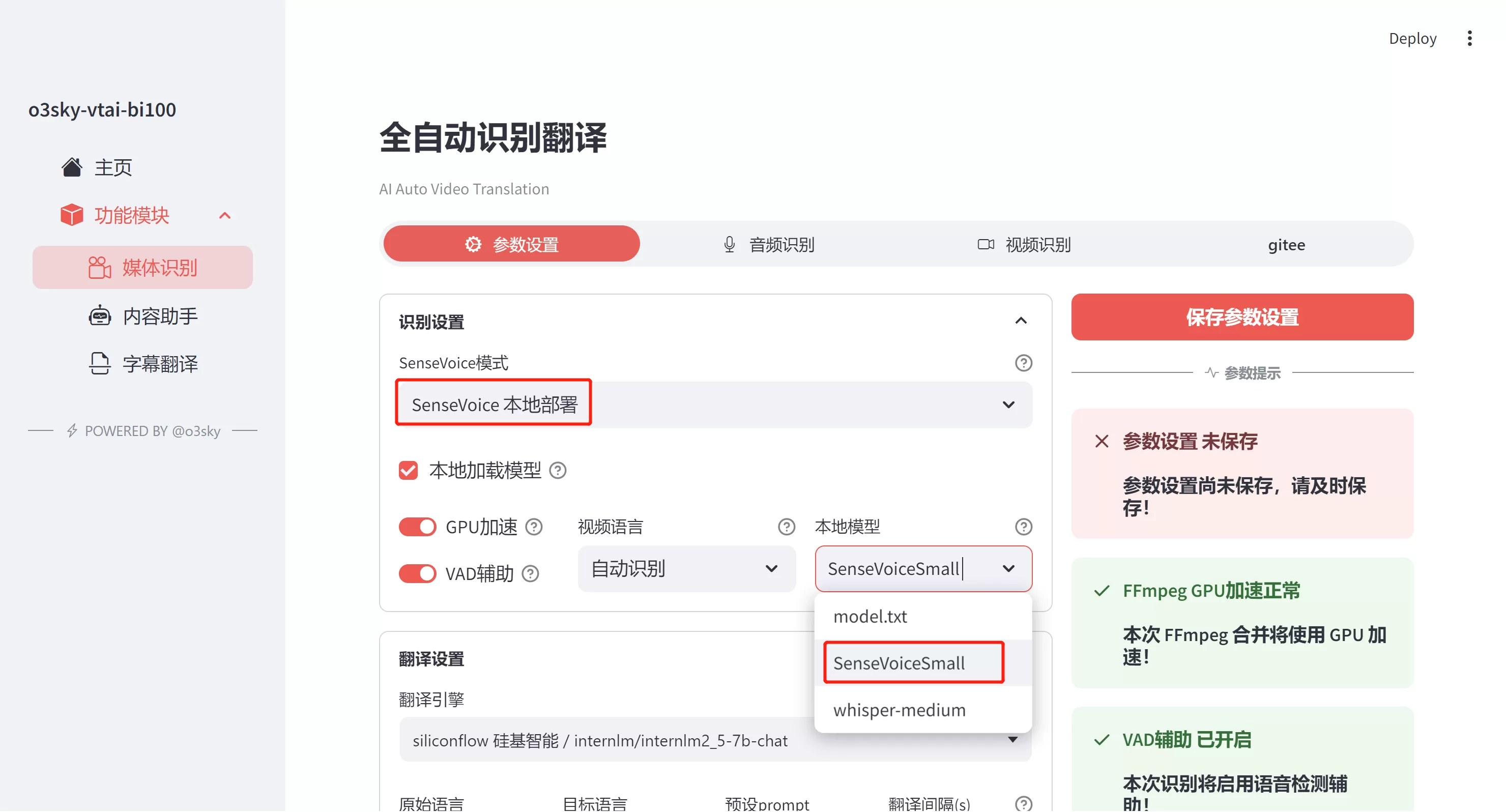Switch to the 视频识别 tab
This screenshot has width=1506, height=812.
coord(1024,244)
